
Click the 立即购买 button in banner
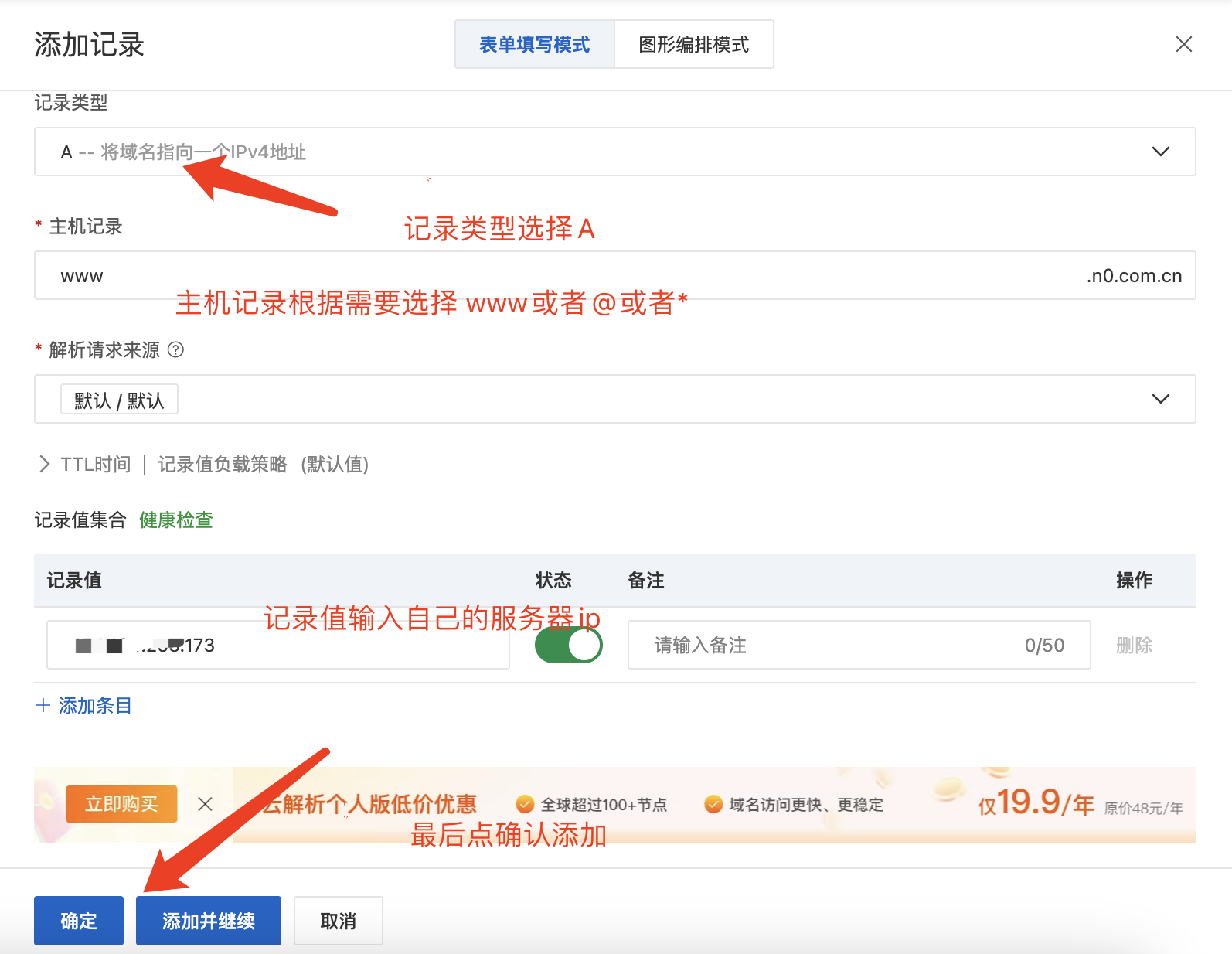pyautogui.click(x=121, y=804)
